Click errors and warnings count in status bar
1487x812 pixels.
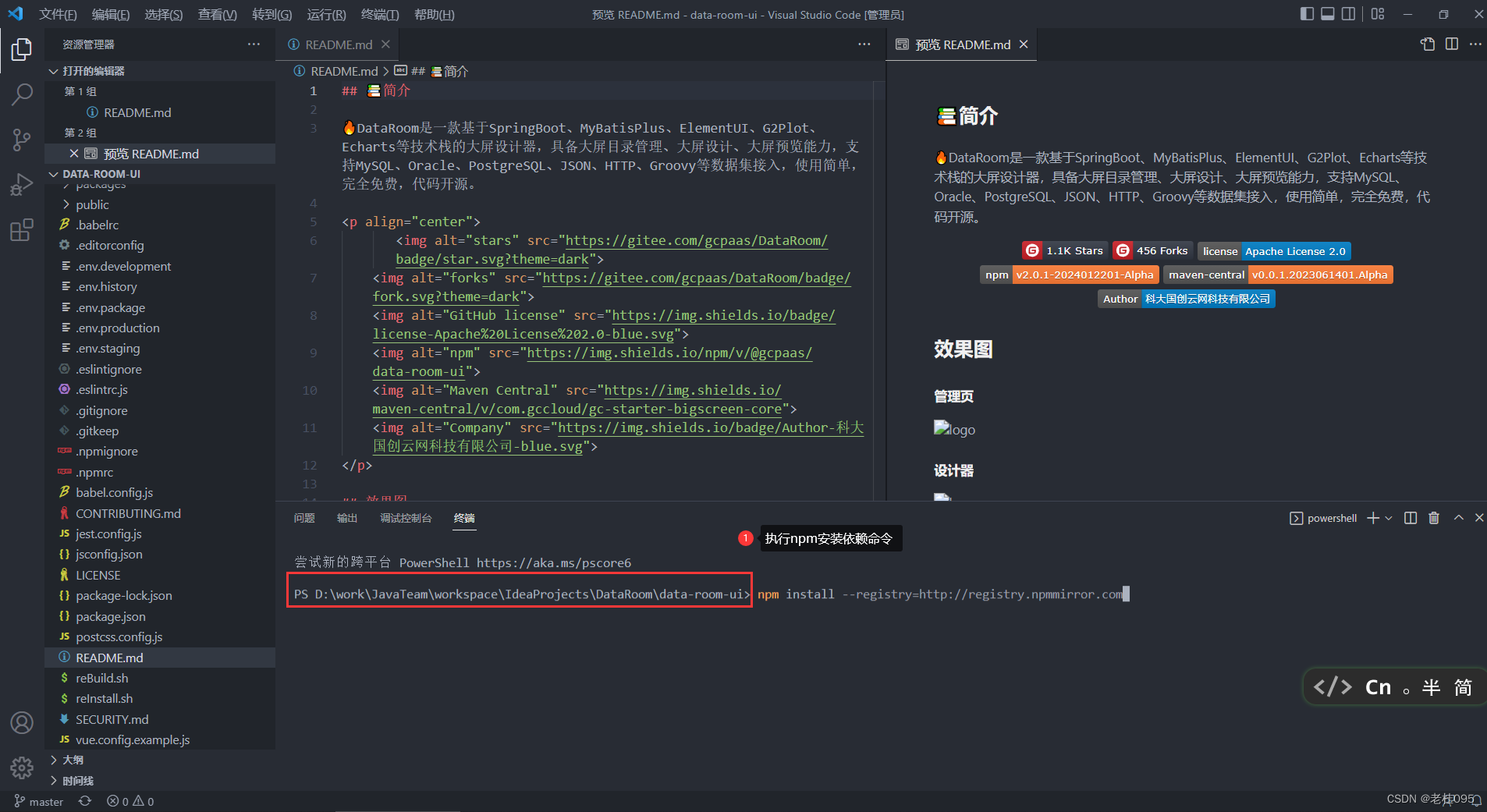(x=130, y=801)
